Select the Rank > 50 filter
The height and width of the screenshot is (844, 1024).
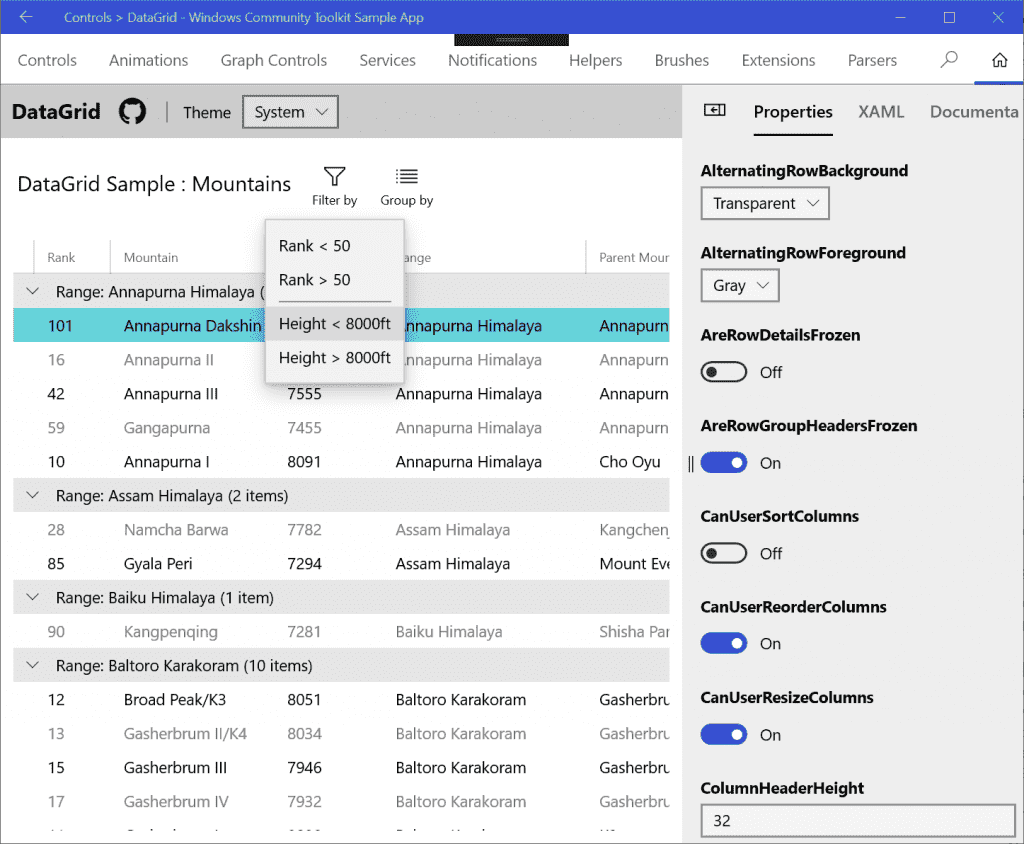[x=334, y=280]
